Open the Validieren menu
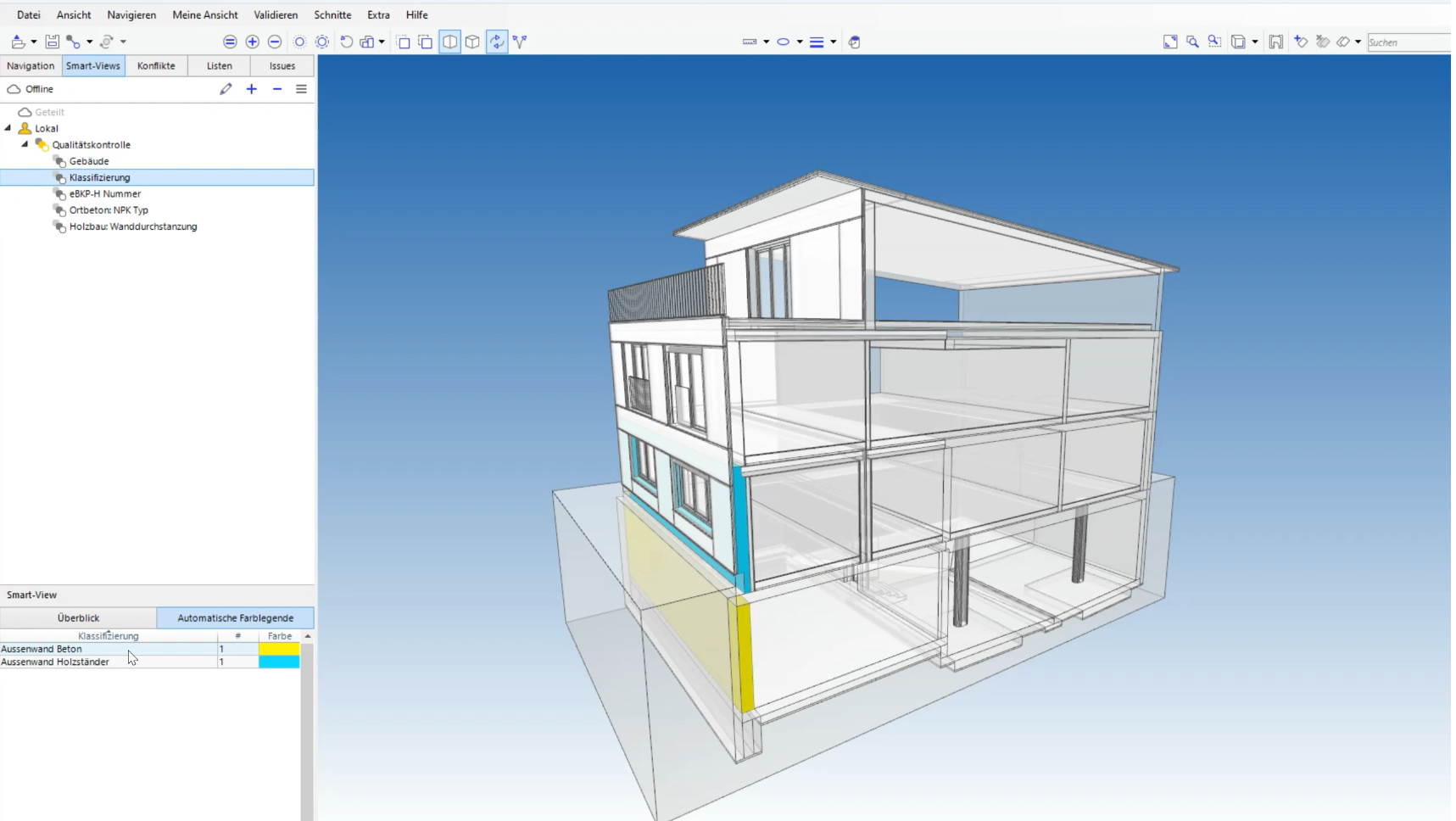Image resolution: width=1456 pixels, height=821 pixels. pyautogui.click(x=276, y=14)
